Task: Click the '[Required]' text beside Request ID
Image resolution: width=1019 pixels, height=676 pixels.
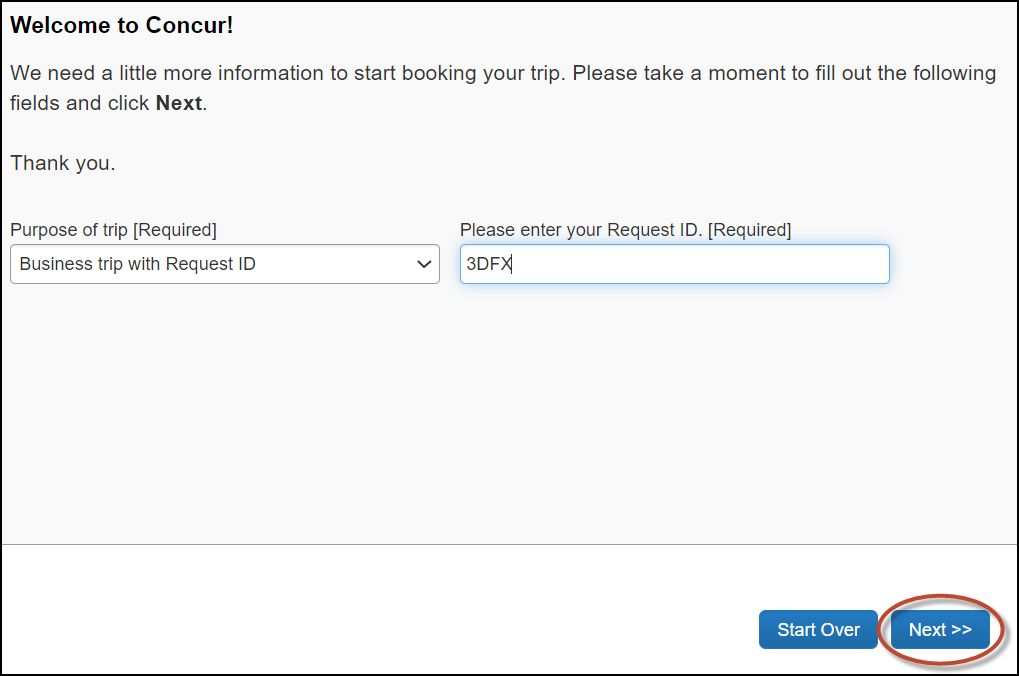Action: 749,230
